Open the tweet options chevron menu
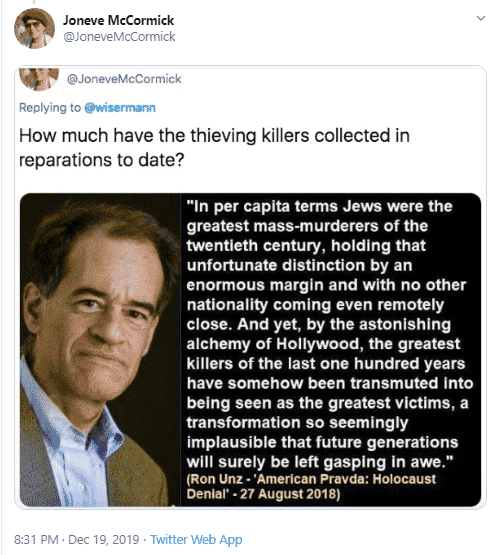 click(x=480, y=18)
